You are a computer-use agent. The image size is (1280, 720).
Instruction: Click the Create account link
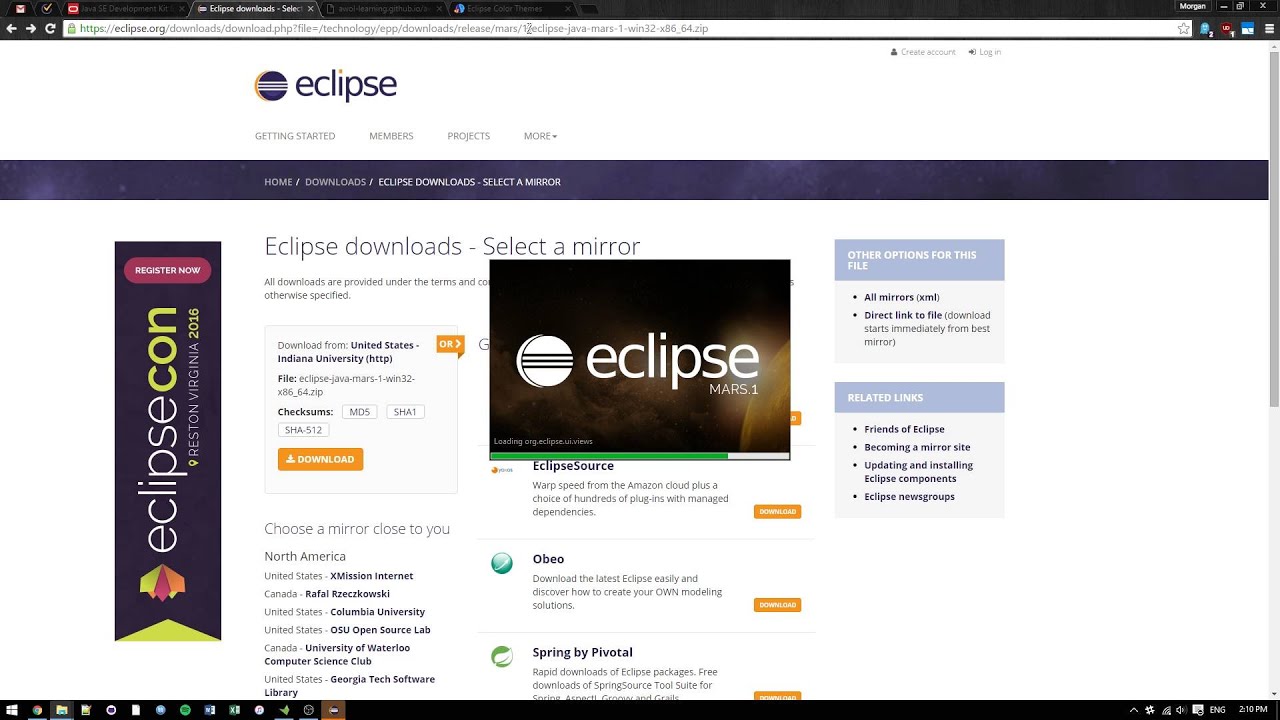pos(923,52)
